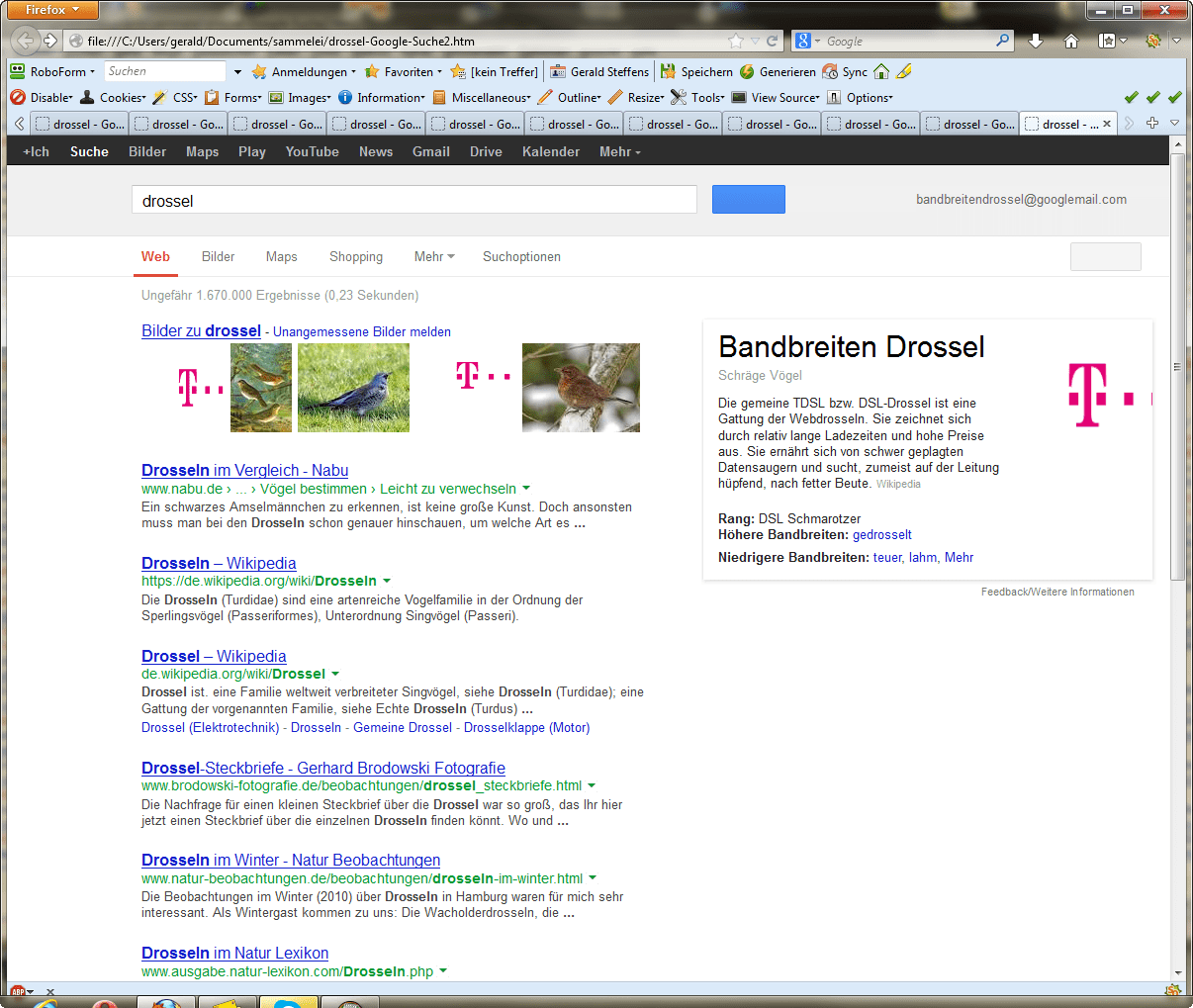The image size is (1193, 1008).
Task: Follow the 'Drosselklappe (Motor)' sublink
Action: tap(526, 727)
